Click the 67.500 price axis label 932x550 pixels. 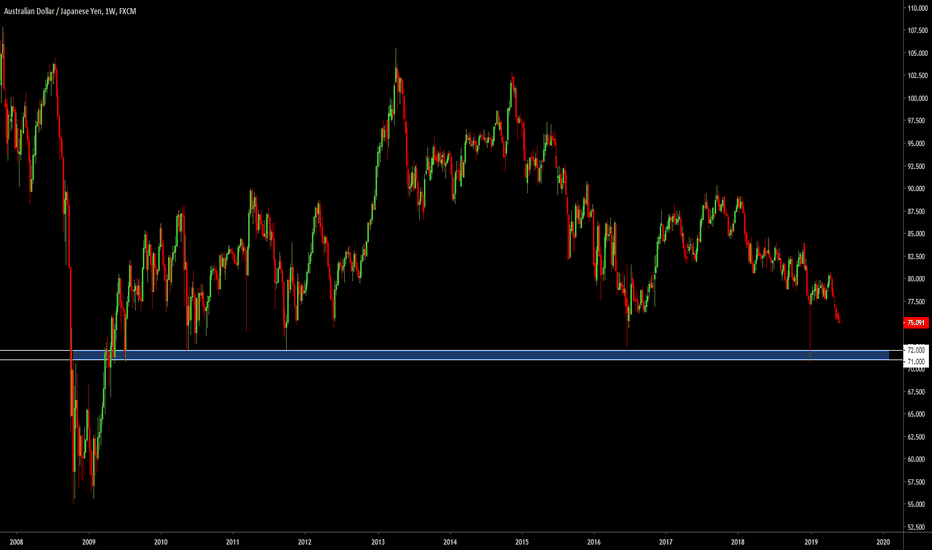coord(917,392)
